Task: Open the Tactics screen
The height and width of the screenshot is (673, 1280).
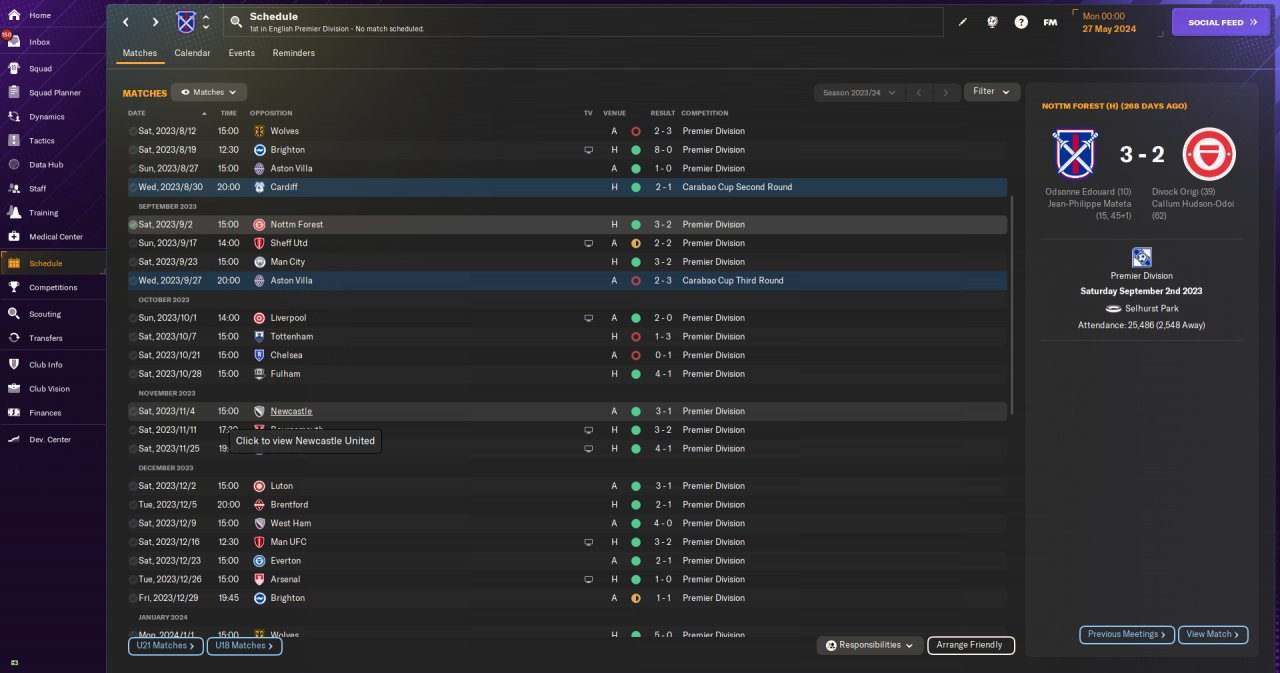Action: tap(42, 141)
